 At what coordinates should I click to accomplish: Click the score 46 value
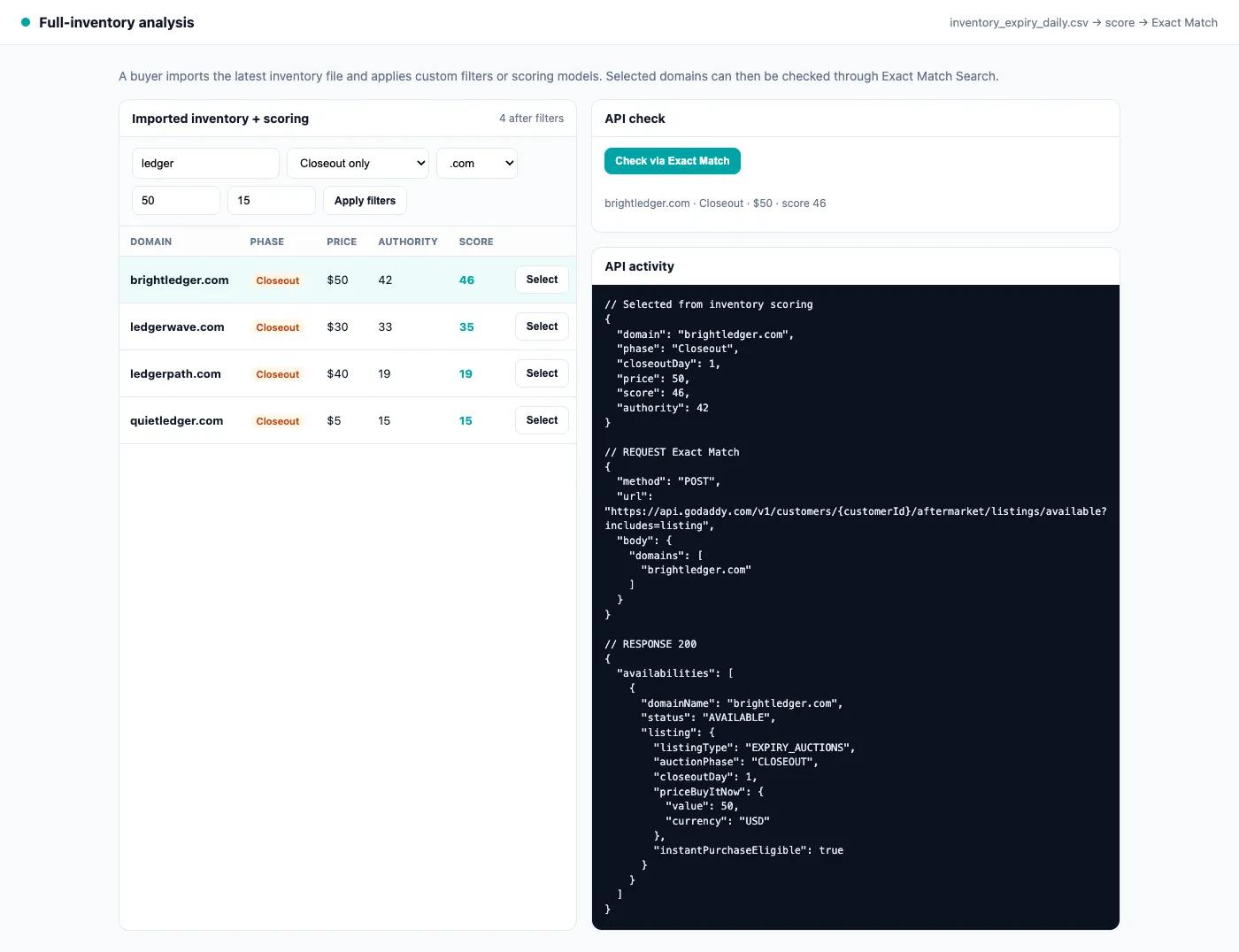(x=466, y=280)
